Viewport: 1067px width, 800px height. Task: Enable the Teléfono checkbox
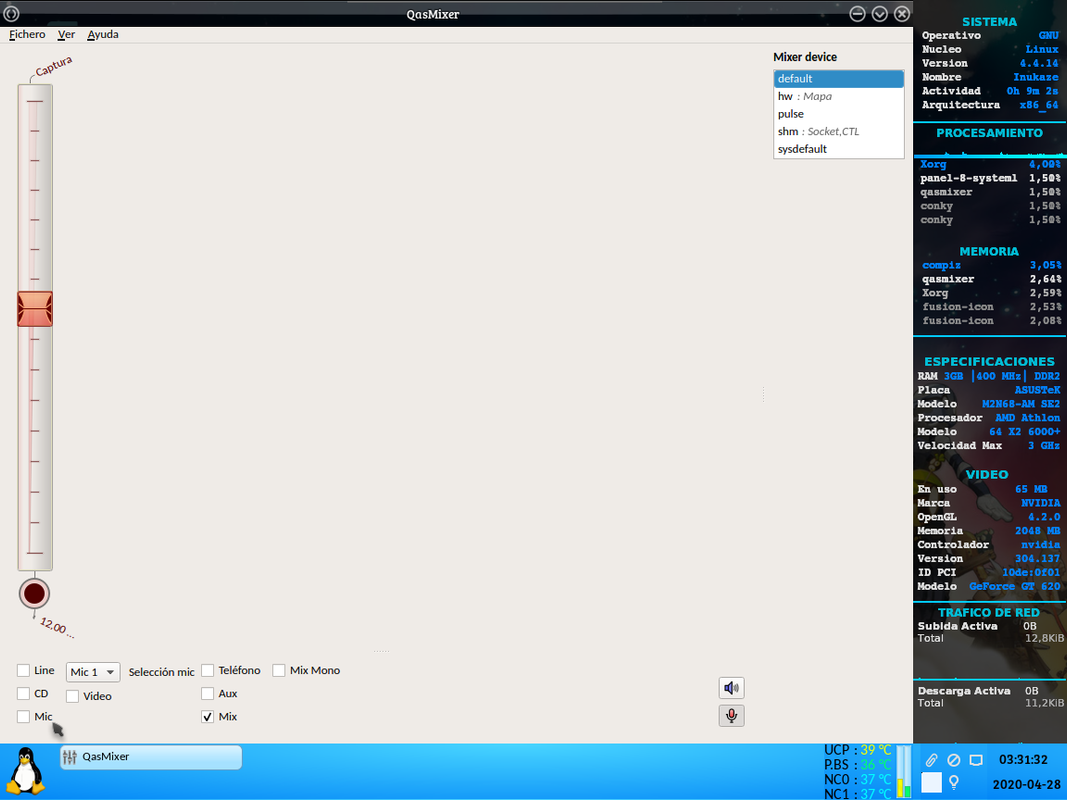tap(208, 671)
